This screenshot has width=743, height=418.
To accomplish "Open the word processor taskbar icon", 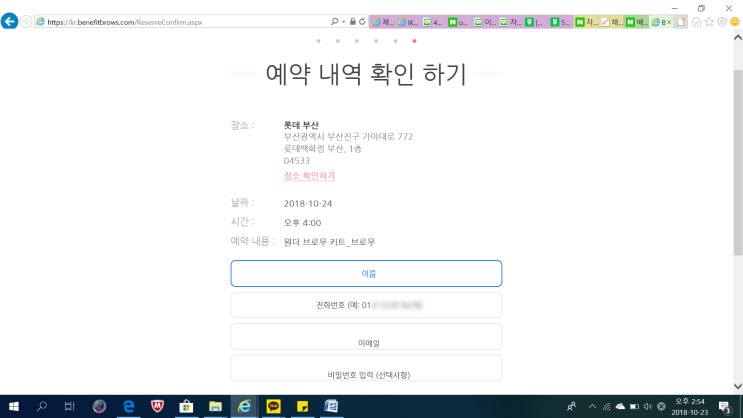I will [331, 406].
